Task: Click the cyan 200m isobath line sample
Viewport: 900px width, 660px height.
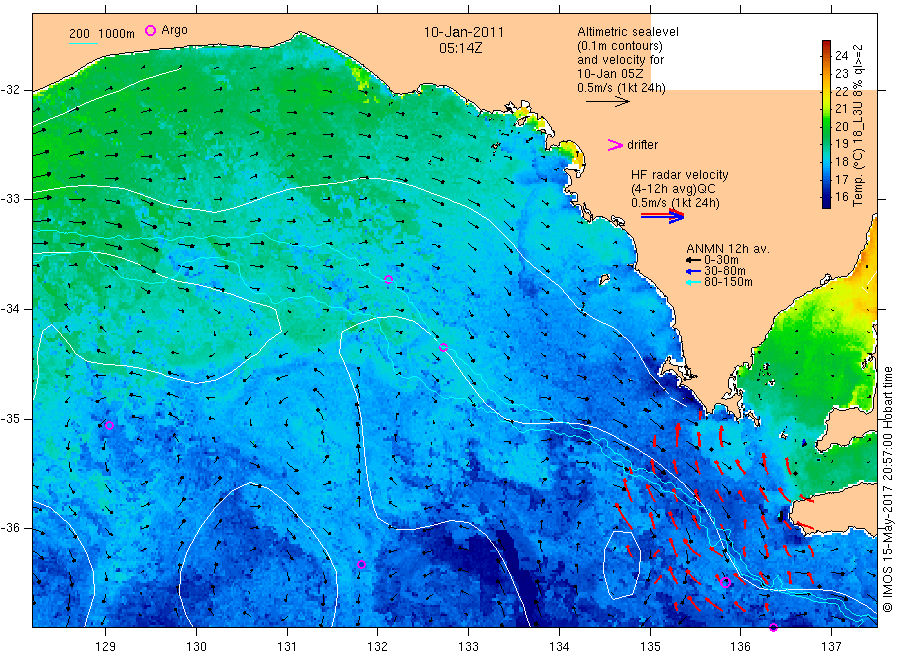Action: pyautogui.click(x=83, y=43)
